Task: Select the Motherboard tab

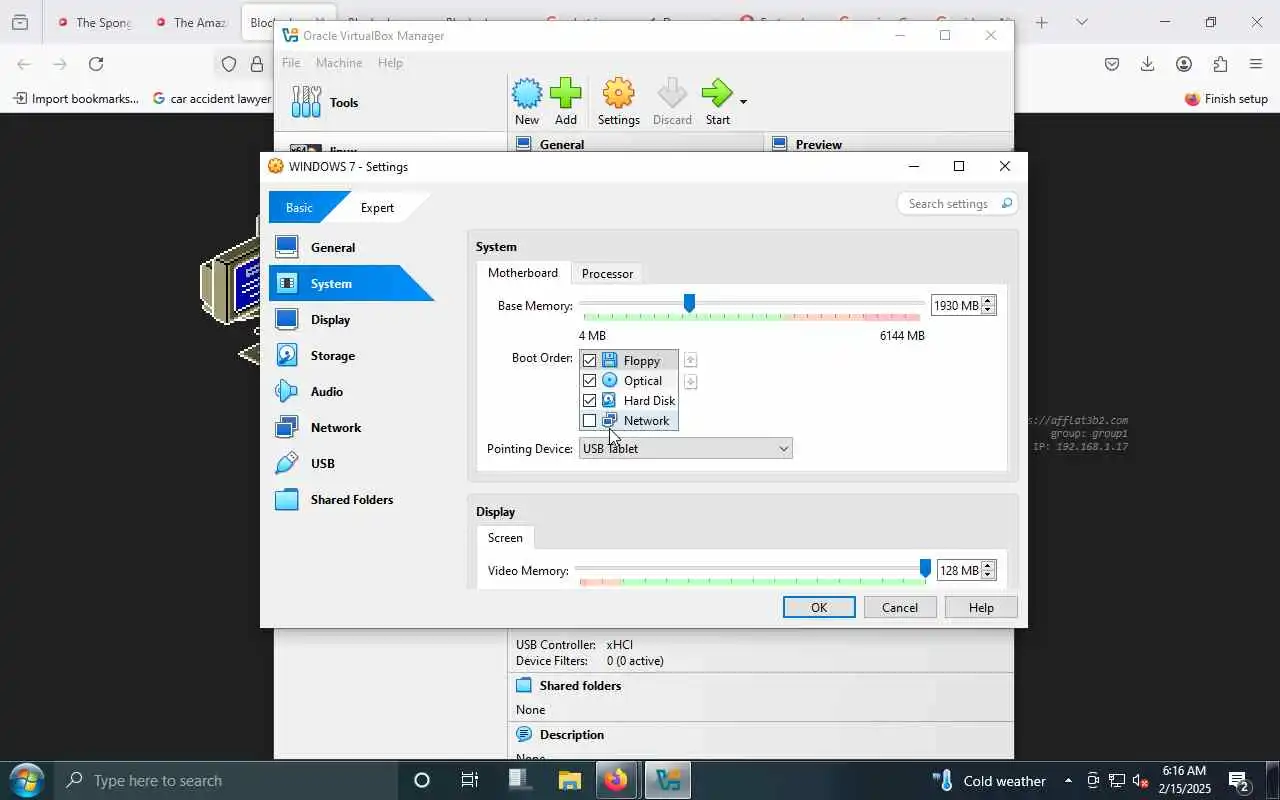Action: 523,273
